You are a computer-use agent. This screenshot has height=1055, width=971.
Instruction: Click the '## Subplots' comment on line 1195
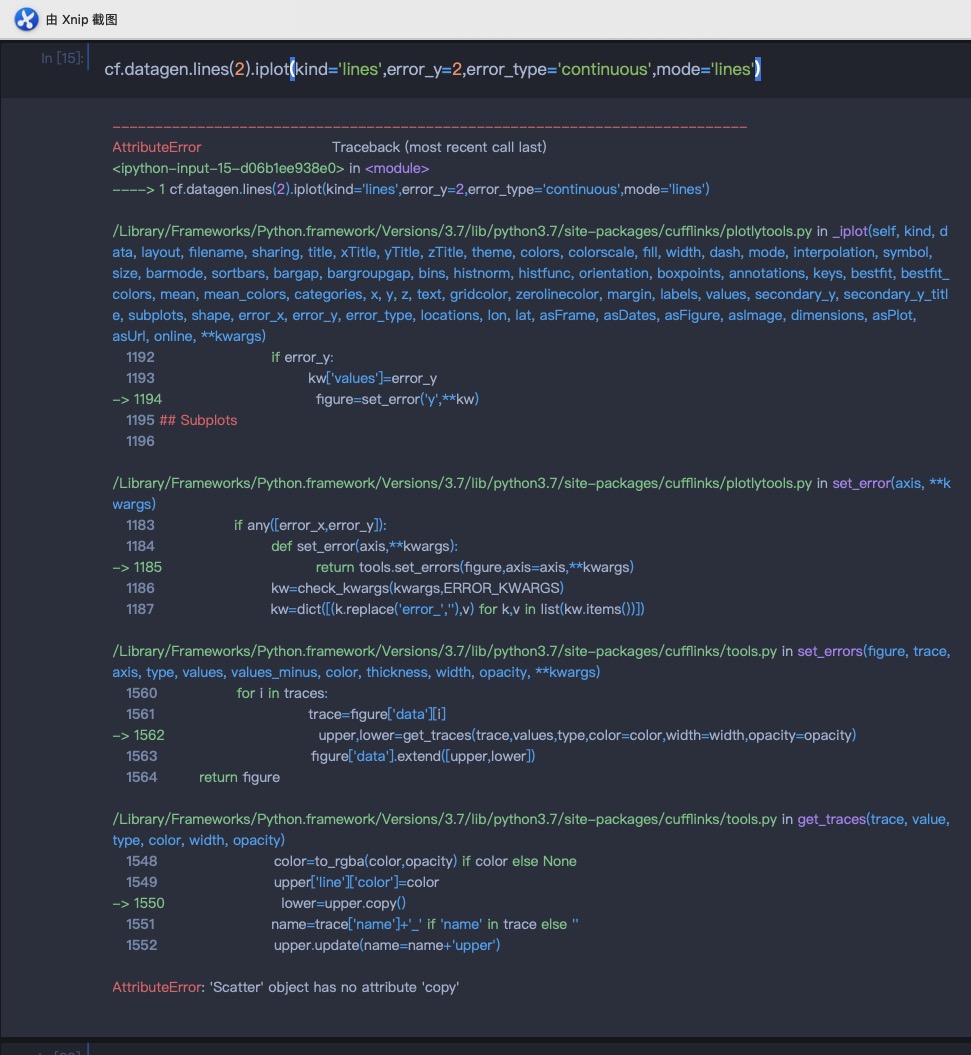point(201,420)
